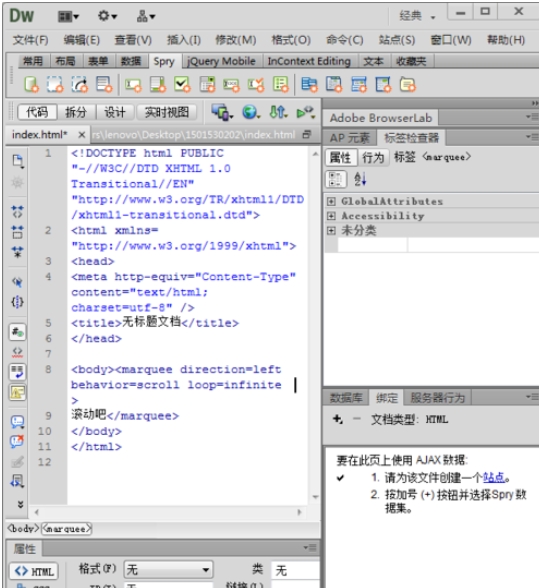Sort attributes alphabetically with A-Z icon
The height and width of the screenshot is (588, 539).
pyautogui.click(x=360, y=179)
